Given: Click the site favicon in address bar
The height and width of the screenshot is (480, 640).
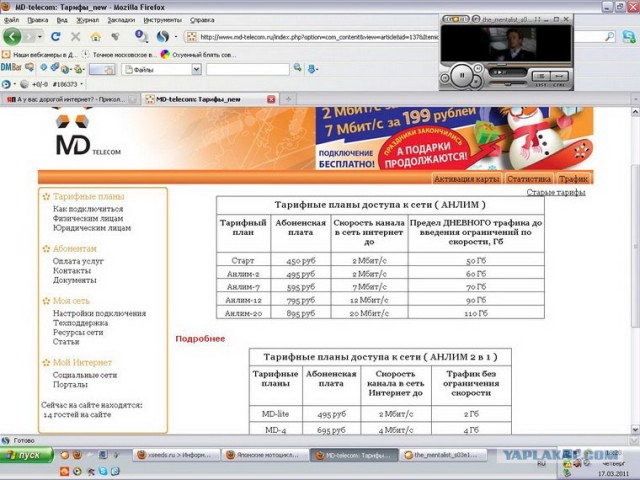Looking at the screenshot, I should (191, 37).
